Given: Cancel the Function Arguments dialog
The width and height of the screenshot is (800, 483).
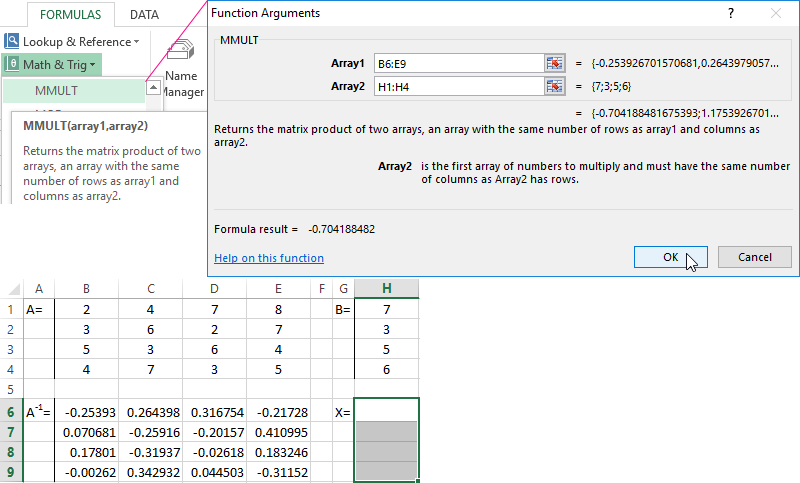Looking at the screenshot, I should tap(754, 257).
